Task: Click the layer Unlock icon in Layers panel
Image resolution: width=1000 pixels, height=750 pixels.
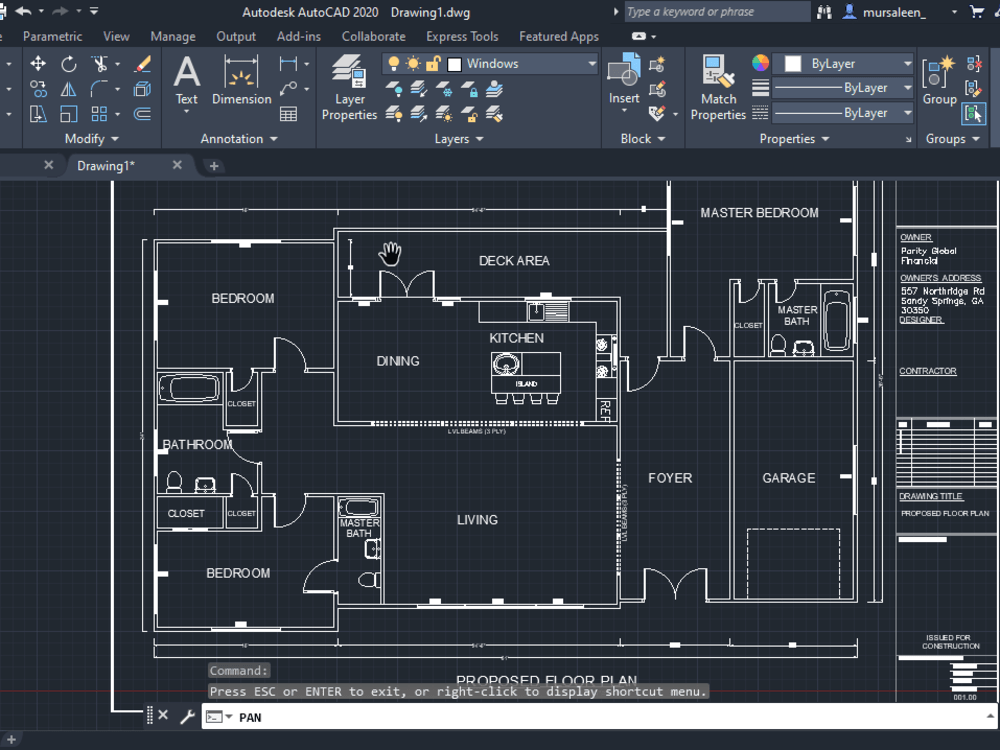Action: [469, 114]
